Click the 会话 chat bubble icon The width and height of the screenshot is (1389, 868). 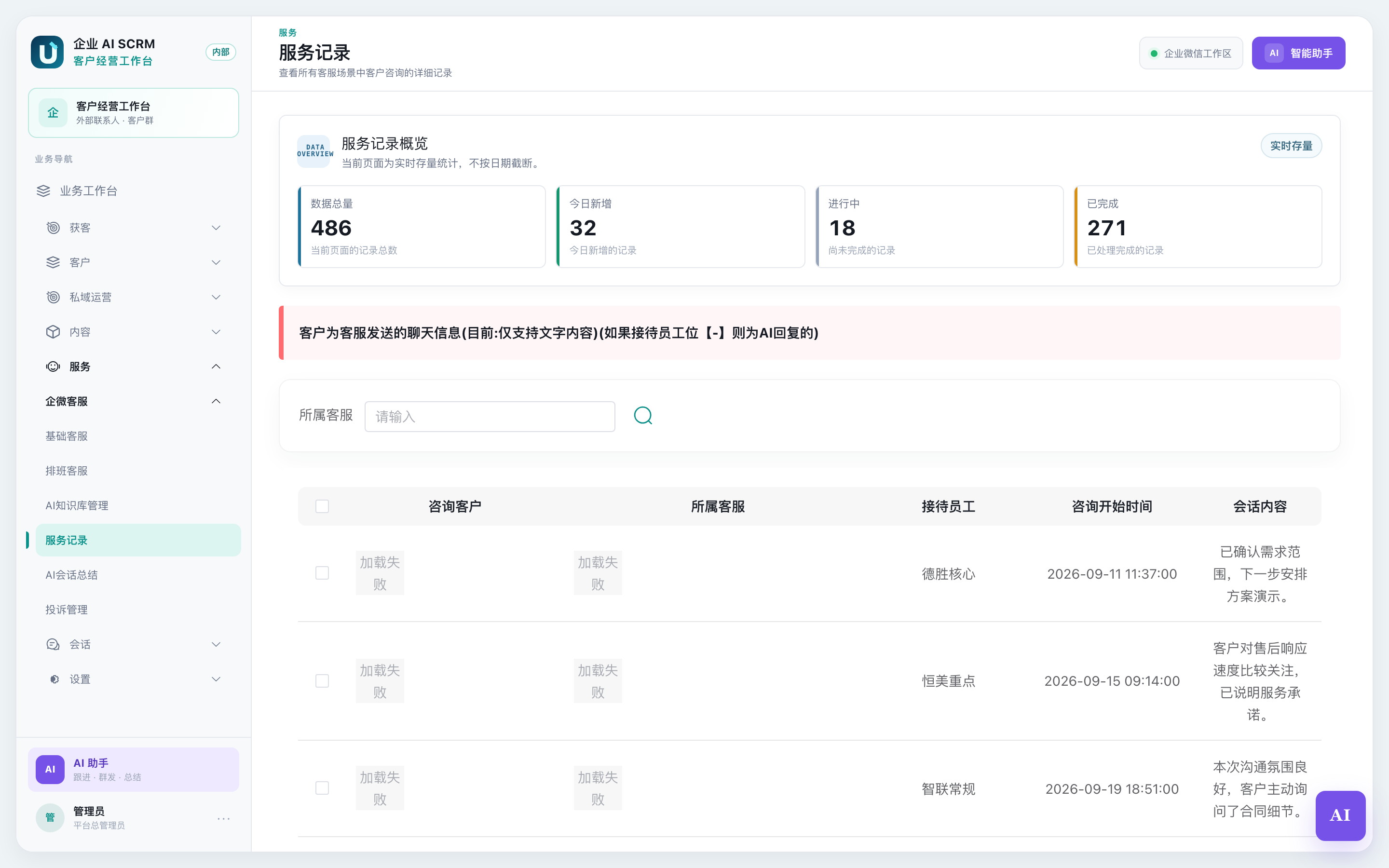pos(53,644)
